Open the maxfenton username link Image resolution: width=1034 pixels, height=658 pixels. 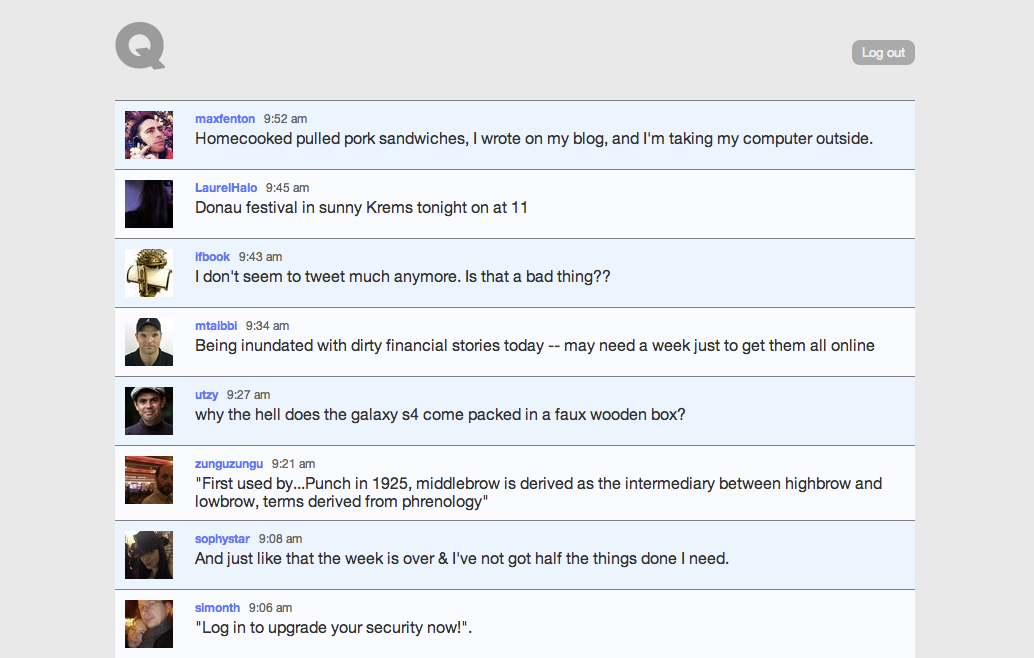tap(225, 119)
